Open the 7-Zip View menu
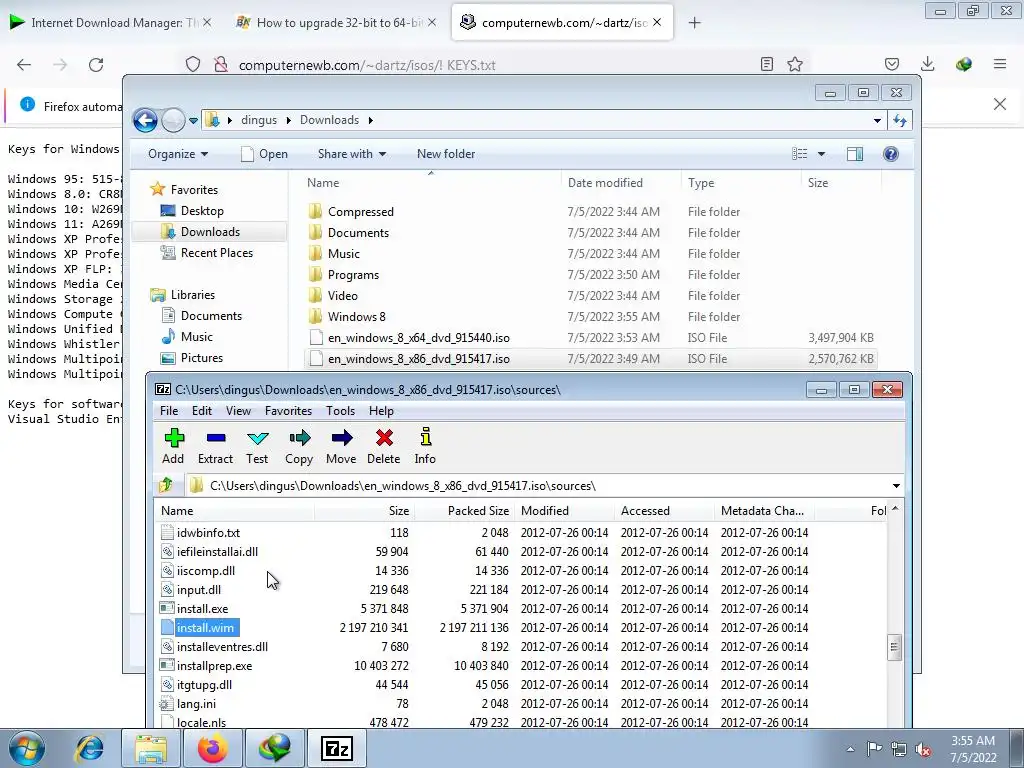This screenshot has width=1024, height=768. point(238,411)
